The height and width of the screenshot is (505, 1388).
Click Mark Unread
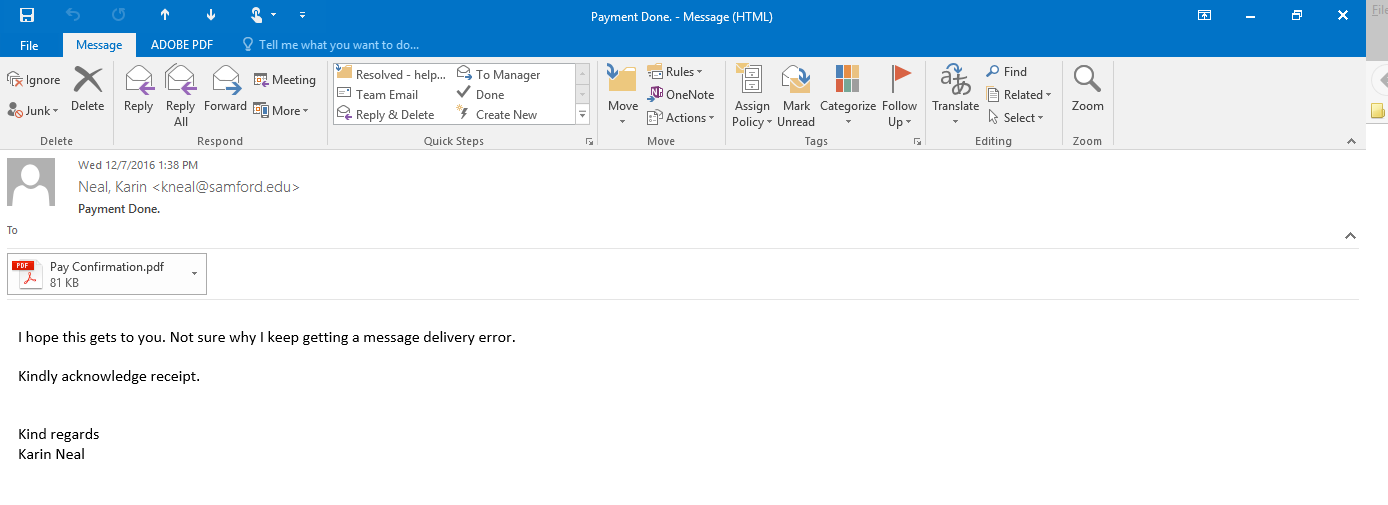click(796, 95)
